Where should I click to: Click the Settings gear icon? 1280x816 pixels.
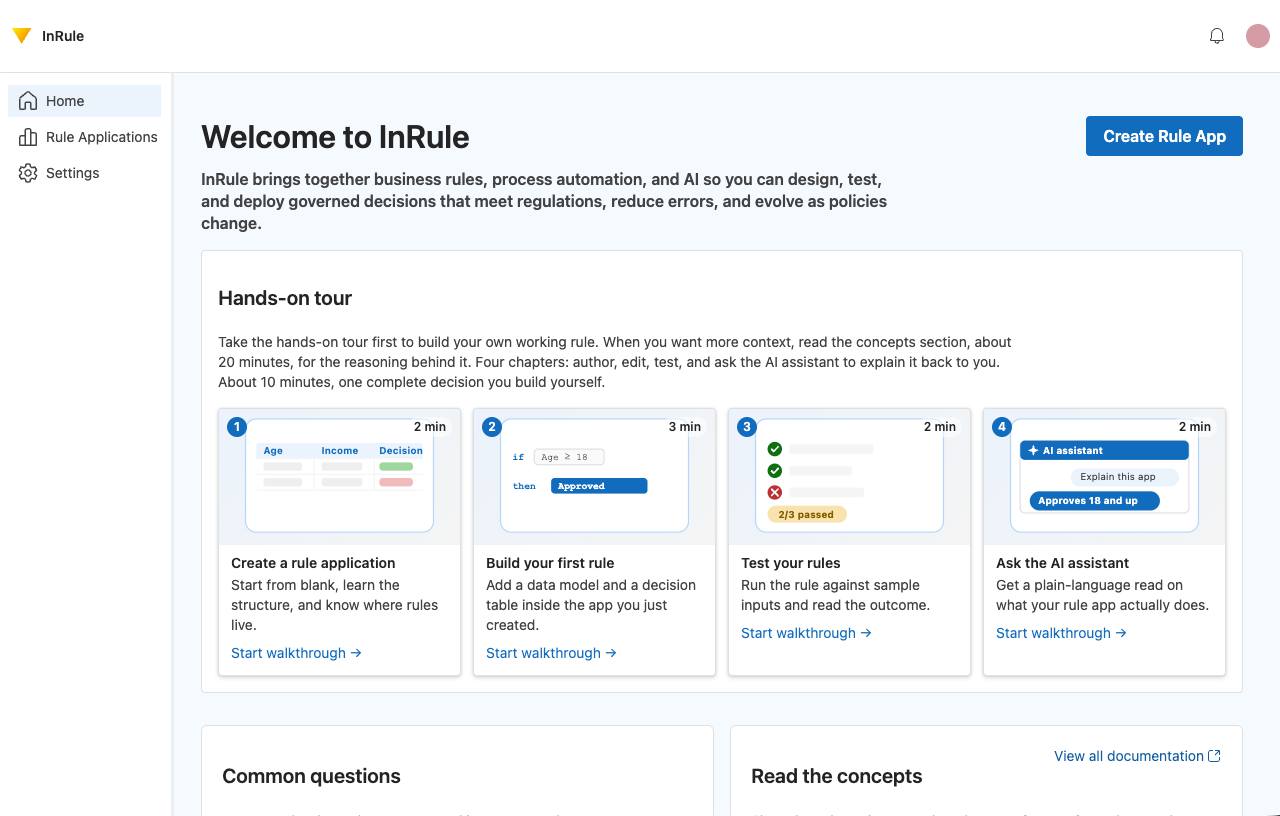pos(28,173)
